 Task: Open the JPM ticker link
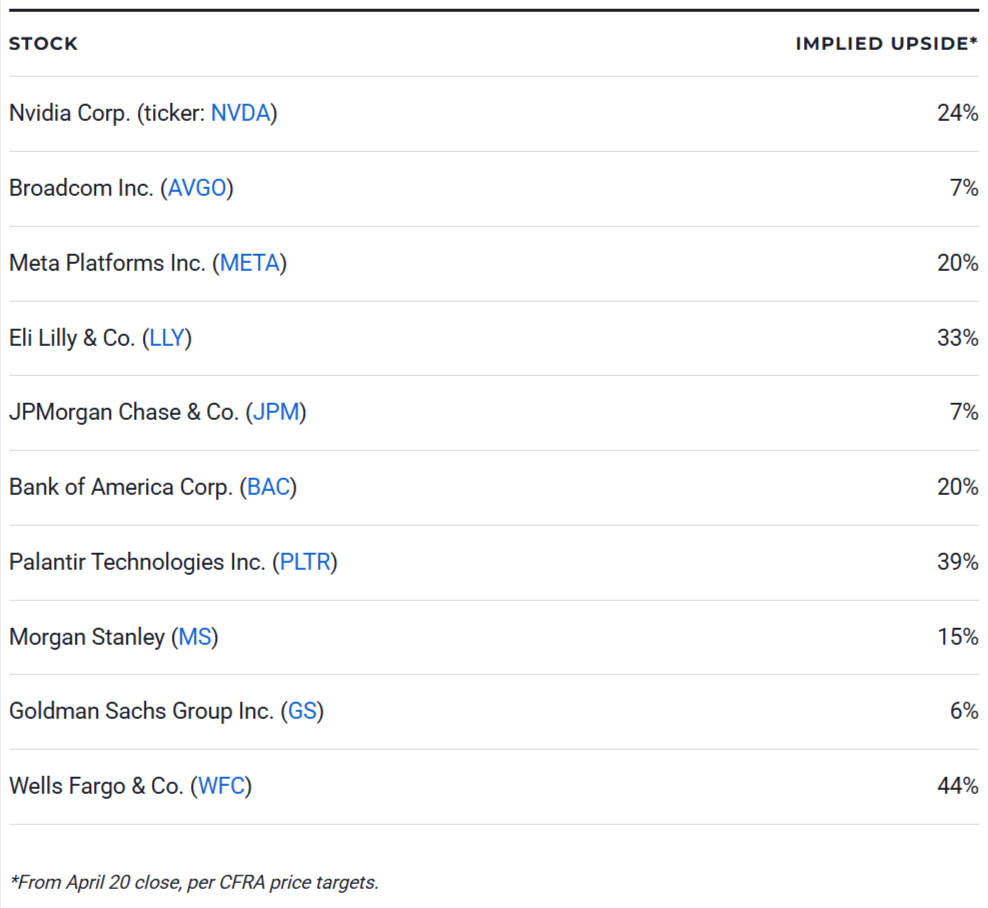(x=276, y=412)
